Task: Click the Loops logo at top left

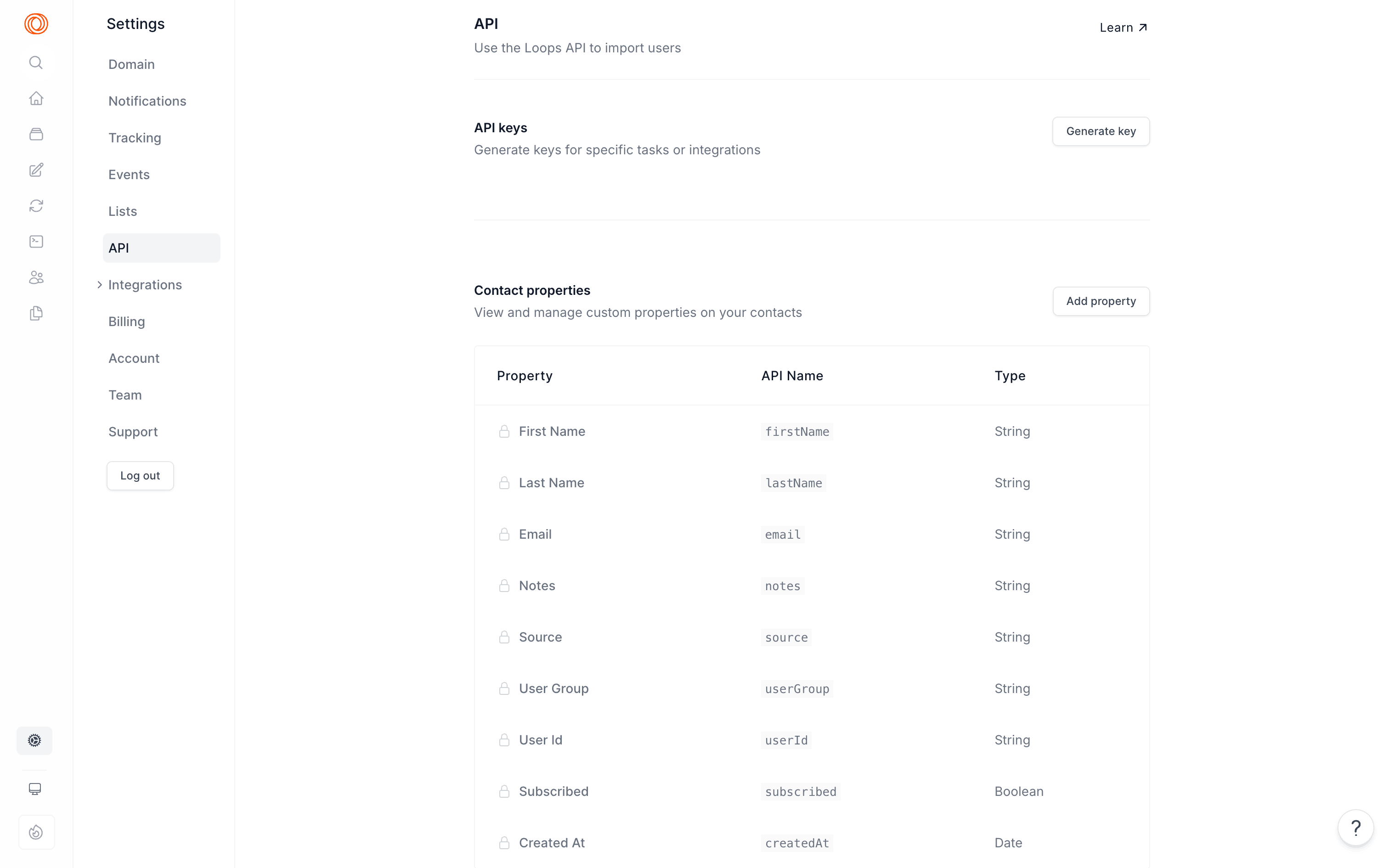Action: point(35,24)
